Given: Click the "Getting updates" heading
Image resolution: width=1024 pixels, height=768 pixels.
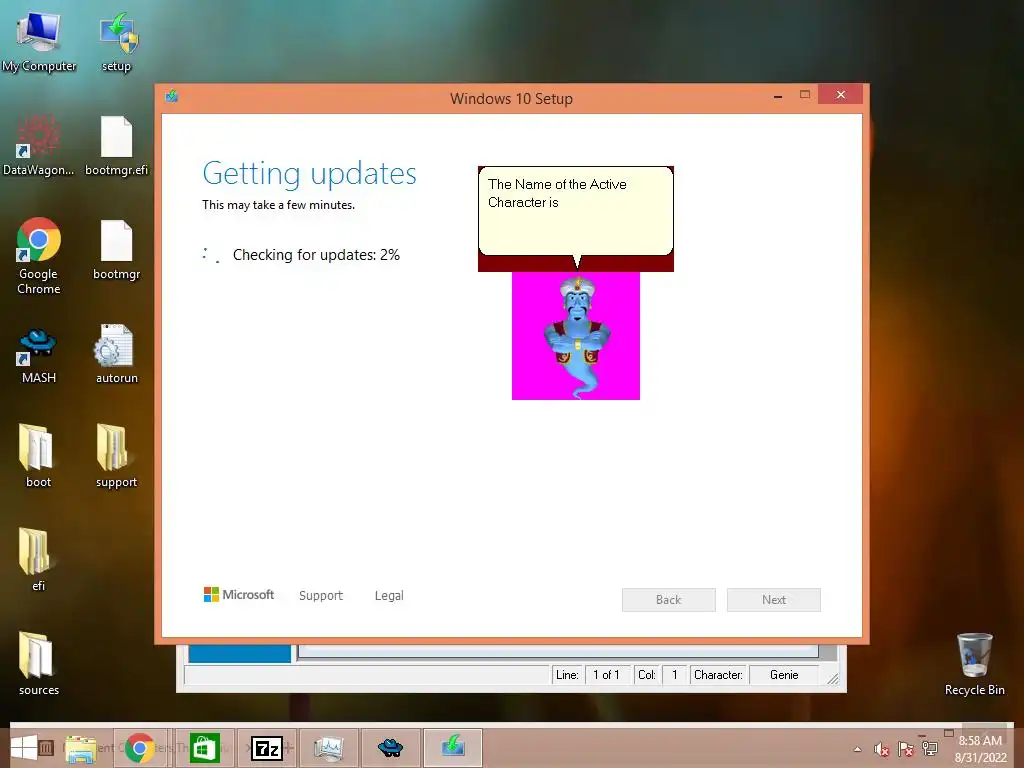Looking at the screenshot, I should 310,174.
